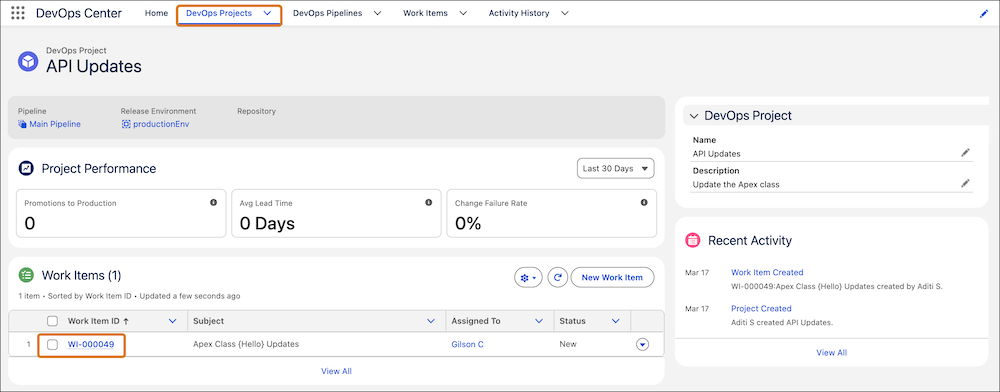Click info icon for Change Failure Rate
Viewport: 1000px width, 392px height.
pyautogui.click(x=644, y=202)
